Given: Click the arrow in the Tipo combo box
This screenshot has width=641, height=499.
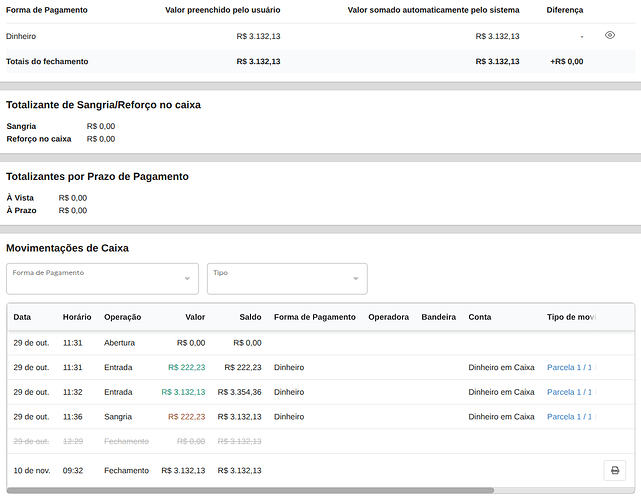Looking at the screenshot, I should click(x=355, y=279).
